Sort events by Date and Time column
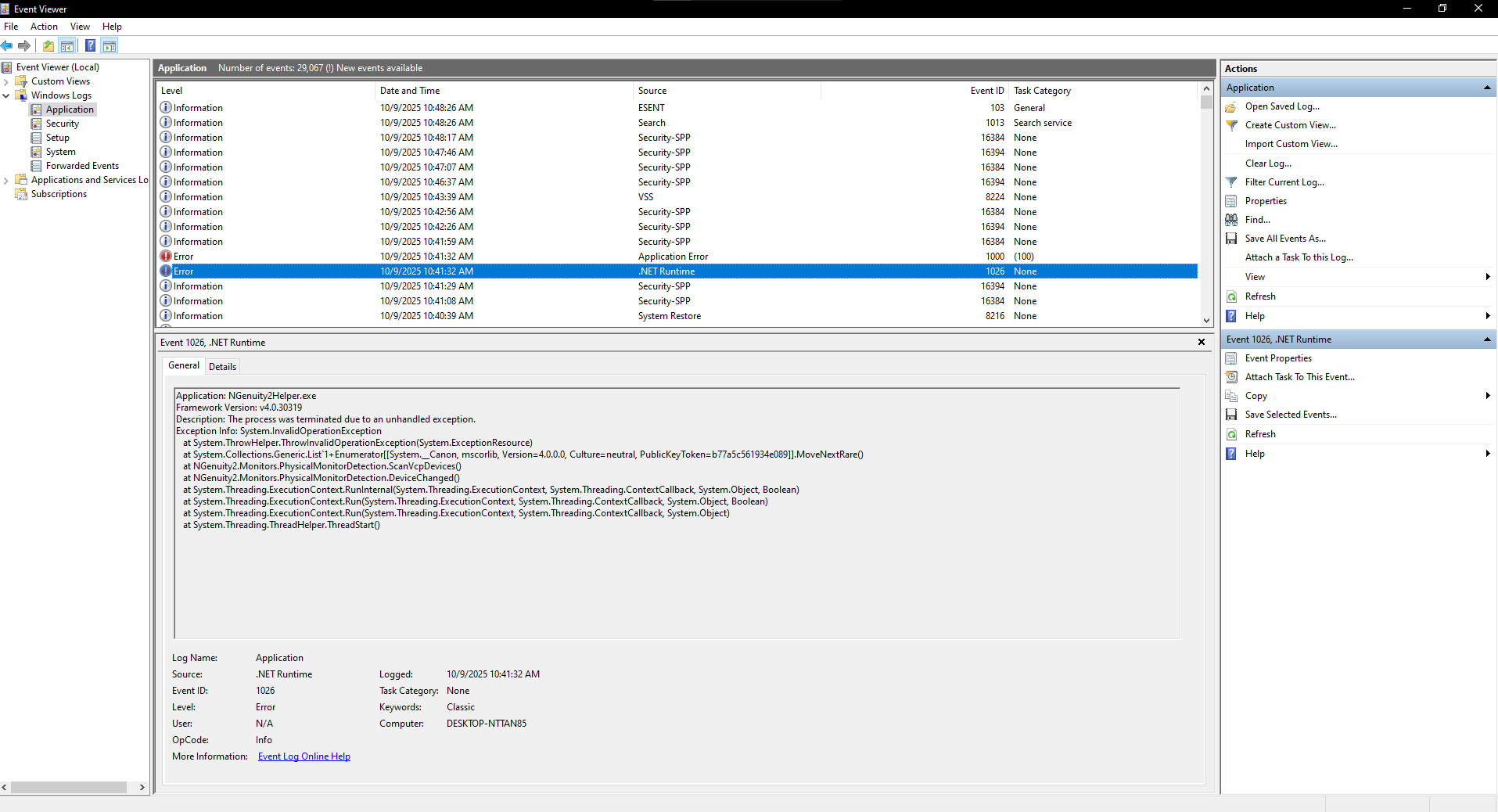 [505, 91]
